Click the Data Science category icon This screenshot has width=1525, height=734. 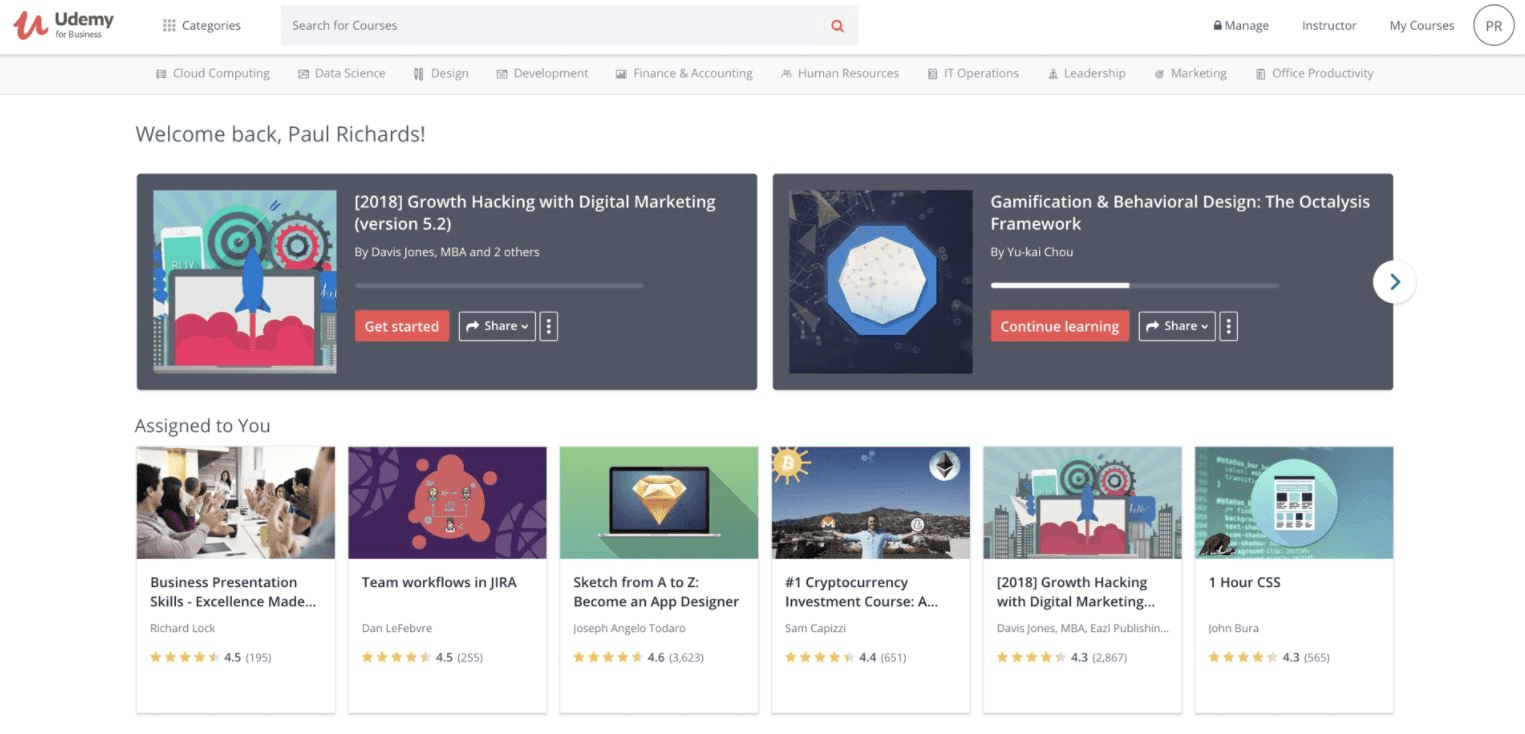[x=303, y=74]
